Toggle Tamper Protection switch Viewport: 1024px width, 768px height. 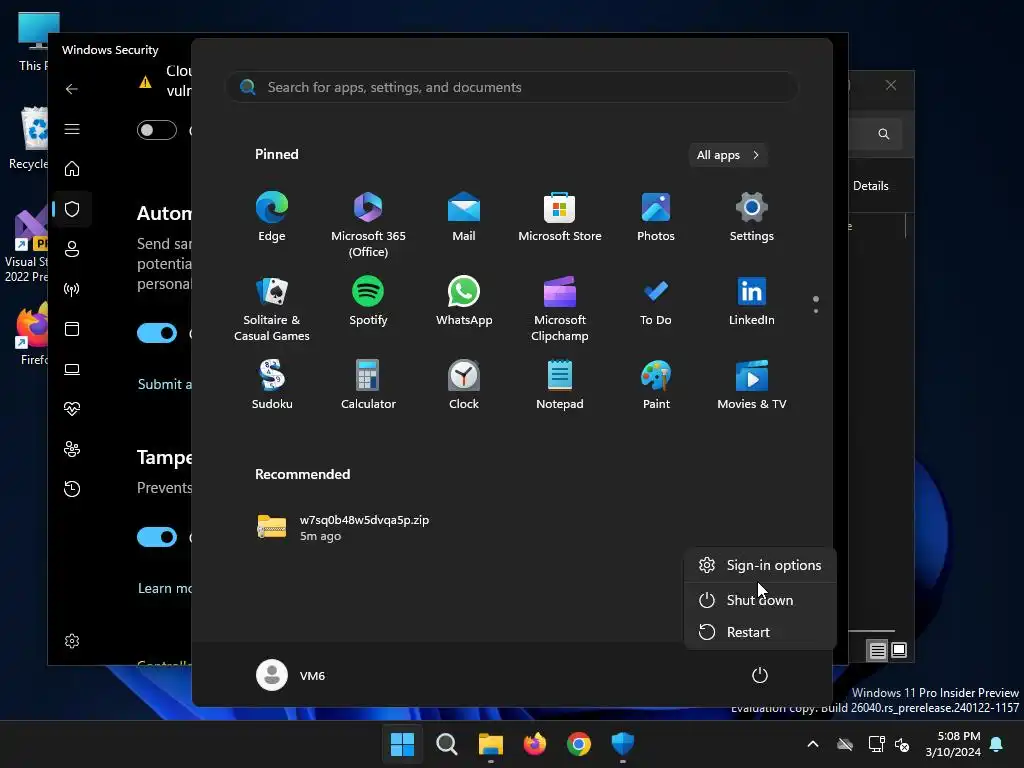point(157,537)
